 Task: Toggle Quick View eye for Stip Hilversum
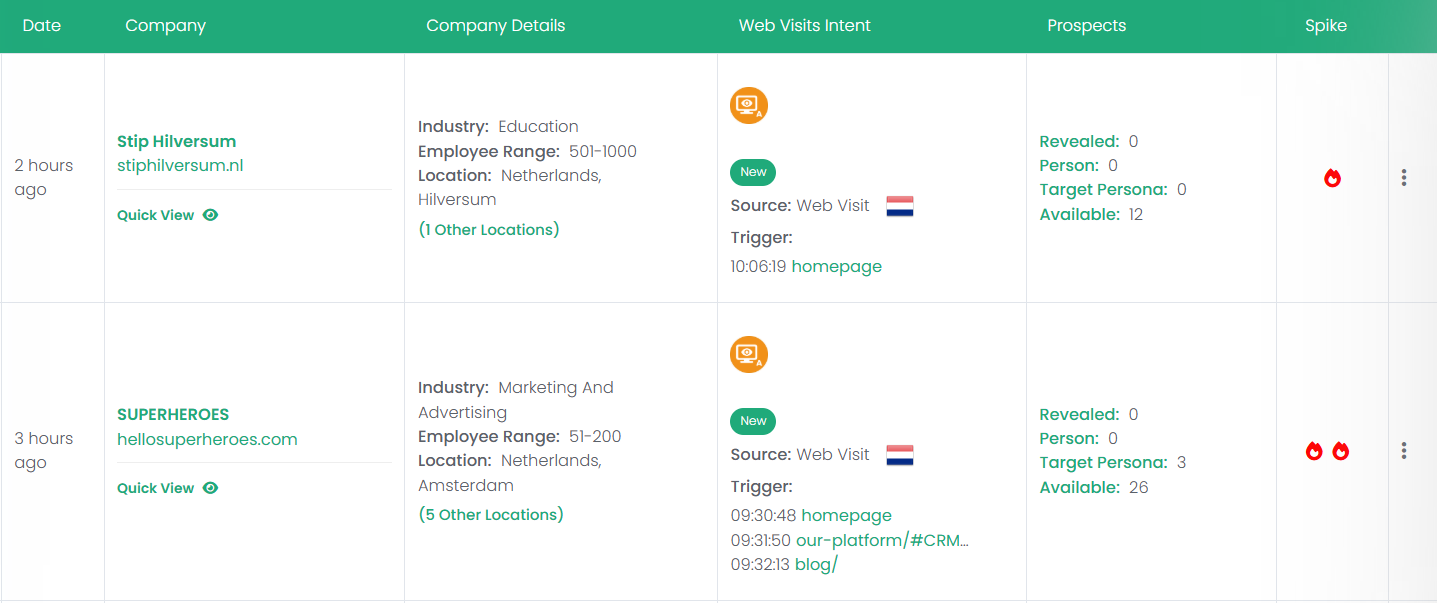click(x=210, y=215)
